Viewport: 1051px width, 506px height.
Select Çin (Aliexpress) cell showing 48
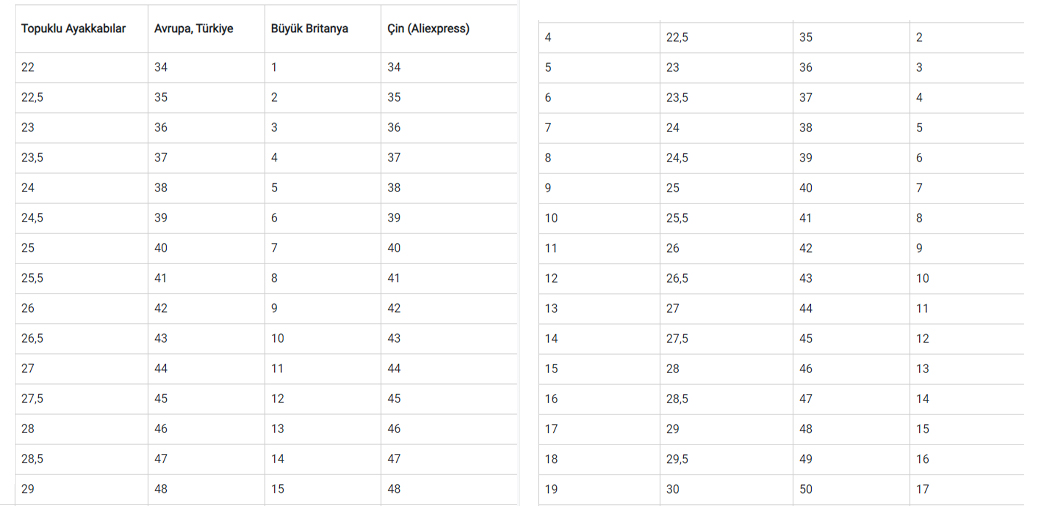pos(394,489)
